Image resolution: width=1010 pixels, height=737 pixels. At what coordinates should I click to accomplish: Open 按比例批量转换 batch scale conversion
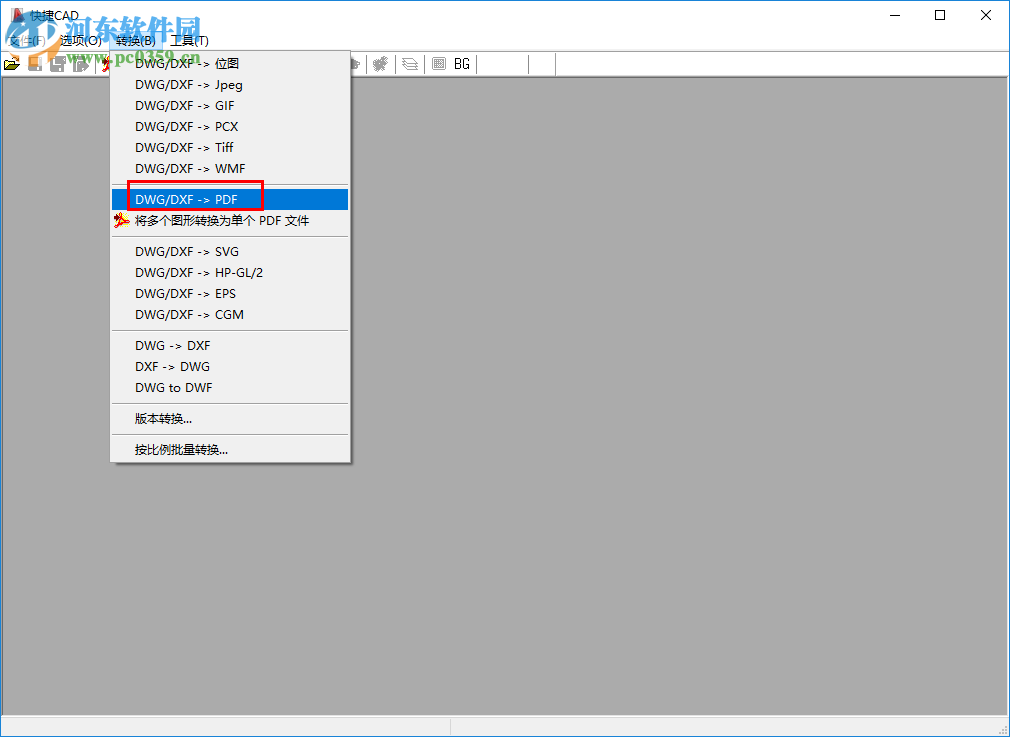[179, 449]
